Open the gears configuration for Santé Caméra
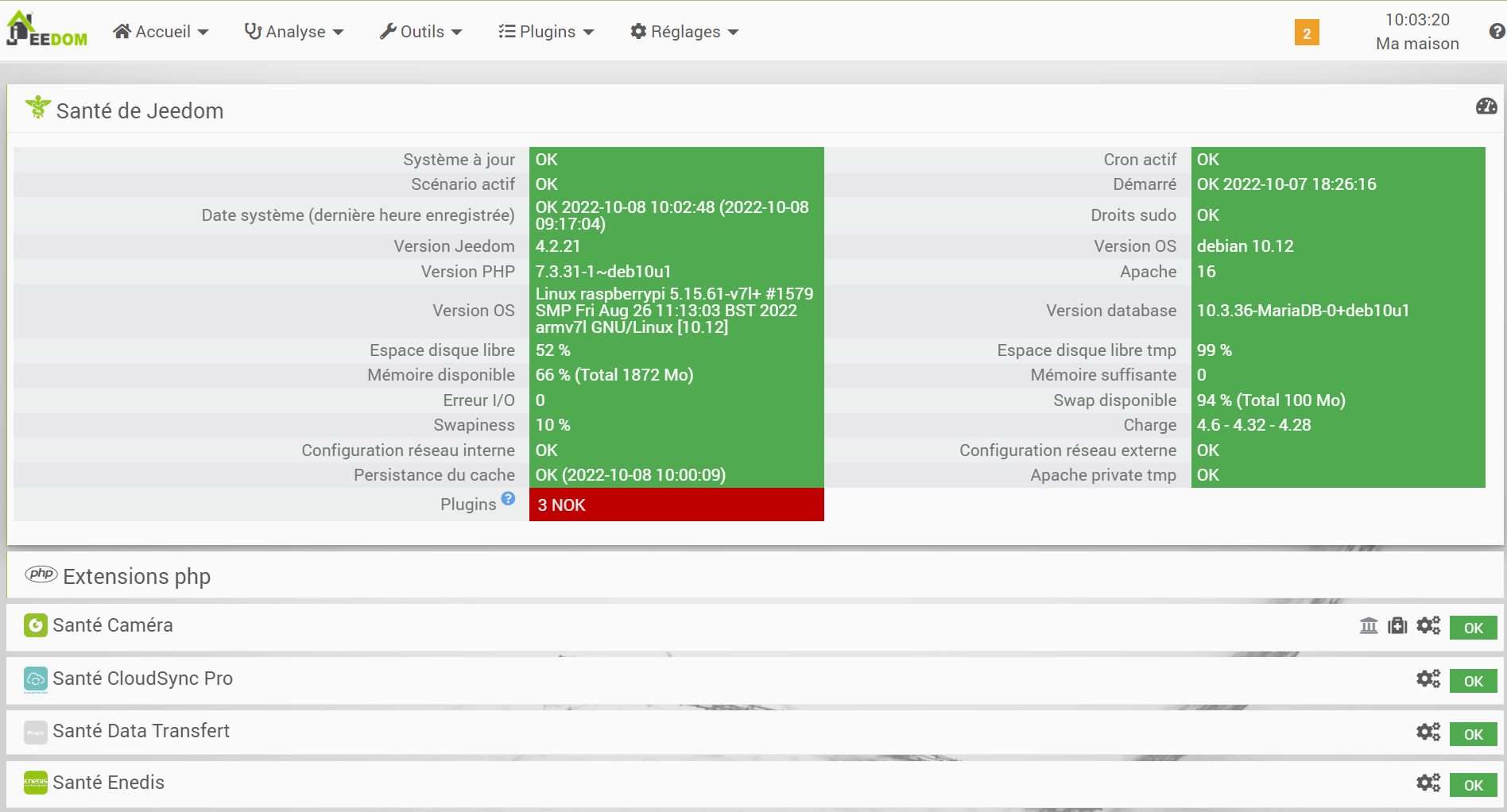Viewport: 1507px width, 812px height. [1428, 625]
